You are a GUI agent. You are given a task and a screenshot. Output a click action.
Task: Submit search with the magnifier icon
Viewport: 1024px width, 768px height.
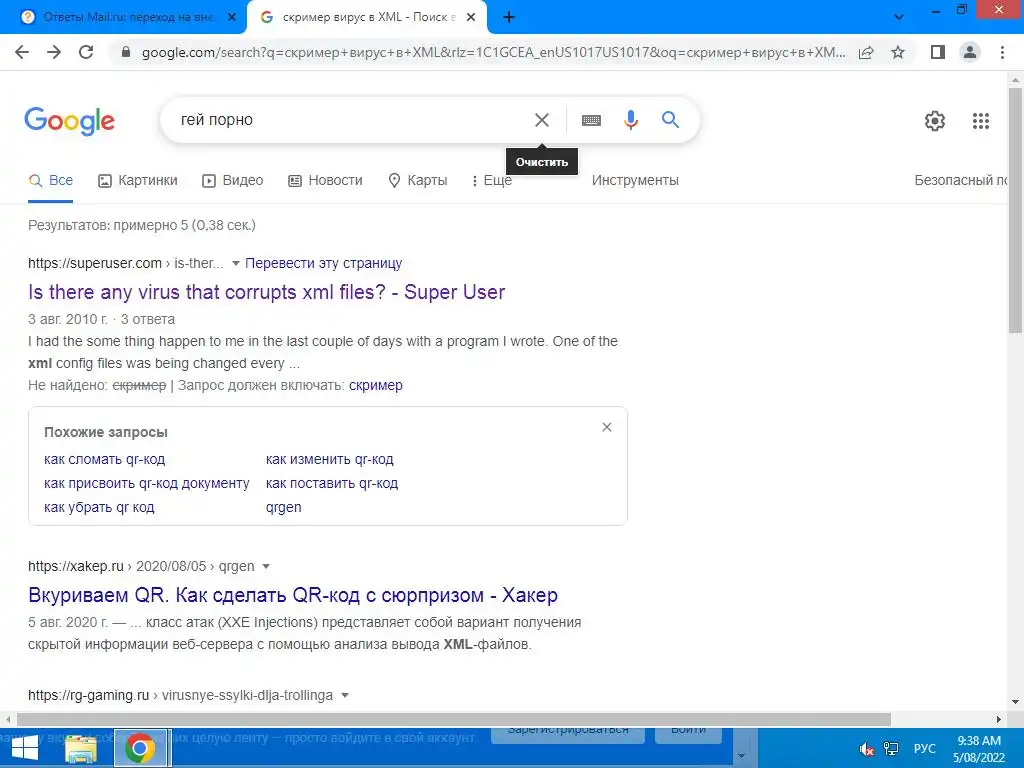pyautogui.click(x=670, y=120)
